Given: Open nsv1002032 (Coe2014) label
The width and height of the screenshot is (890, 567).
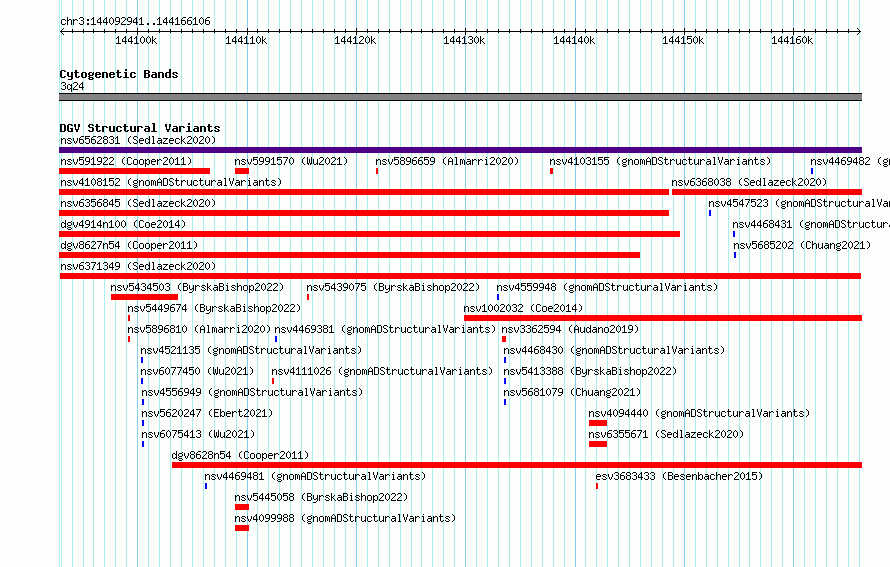Looking at the screenshot, I should [523, 308].
